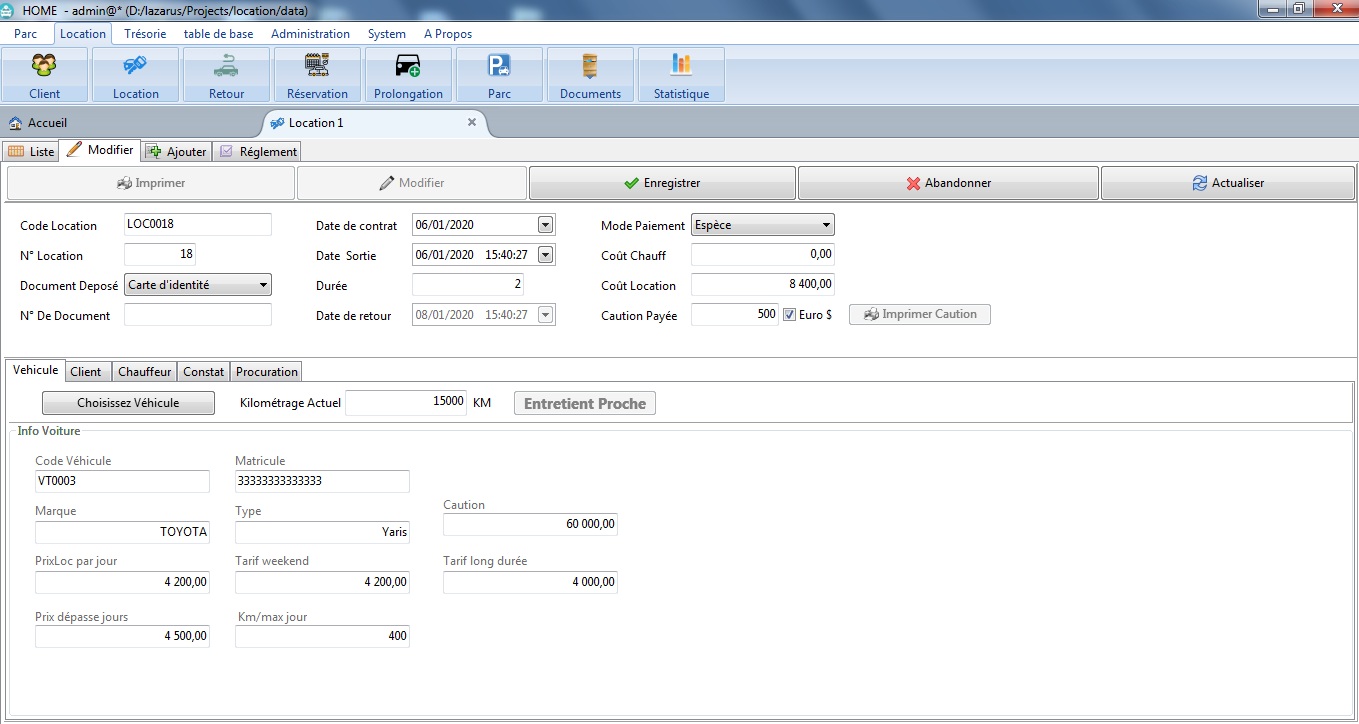This screenshot has height=724, width=1359.
Task: Click the N° De Document field
Action: (x=198, y=315)
